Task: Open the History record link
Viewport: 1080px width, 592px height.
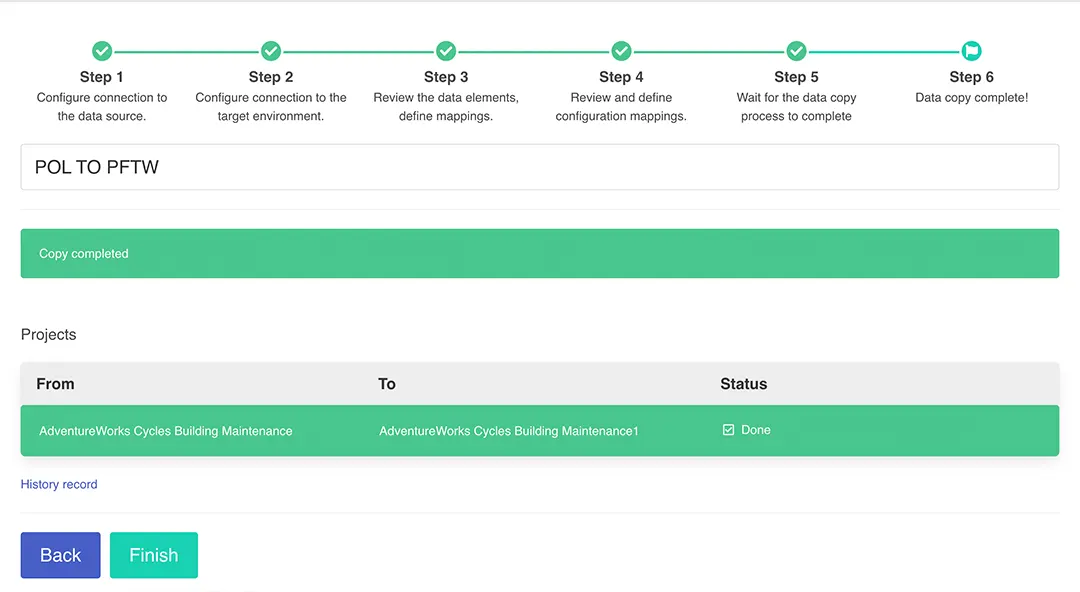Action: [59, 484]
